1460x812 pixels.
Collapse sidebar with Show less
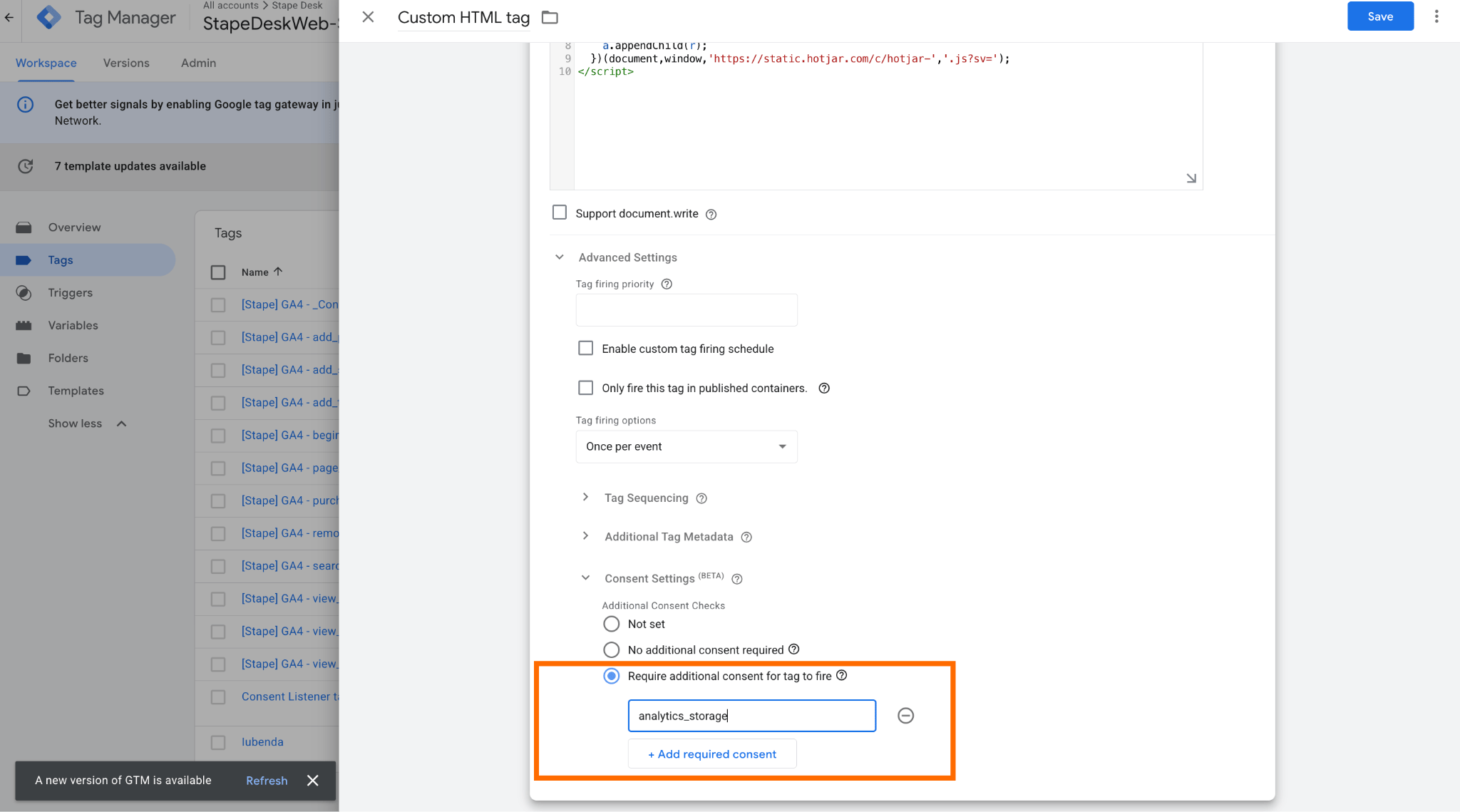86,423
